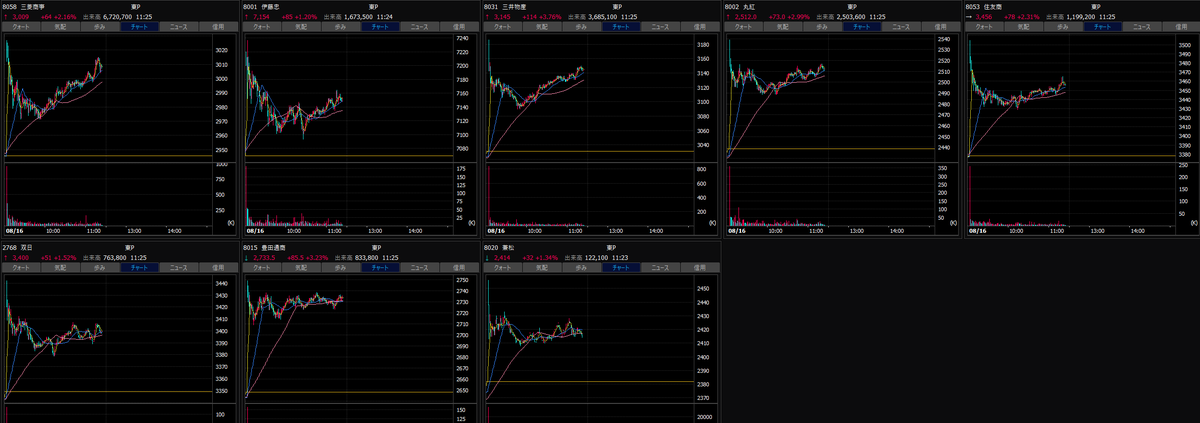Screen dimensions: 1200x423
Task: Click 豊田通商 change +85.5 +3.23%
Action: pyautogui.click(x=306, y=258)
